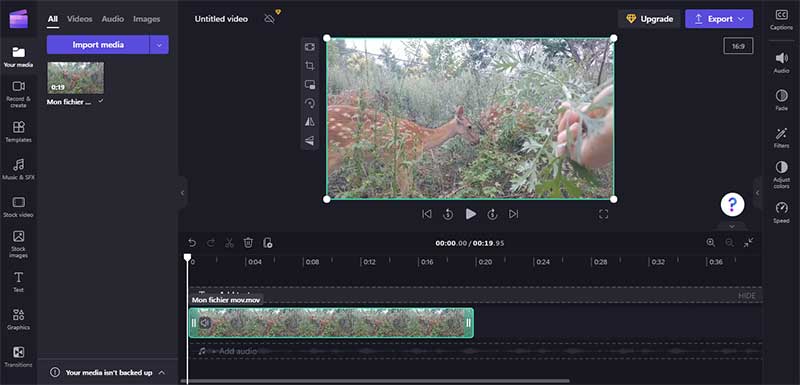
Task: Click the Redo arrow in timeline toolbar
Action: pyautogui.click(x=211, y=243)
